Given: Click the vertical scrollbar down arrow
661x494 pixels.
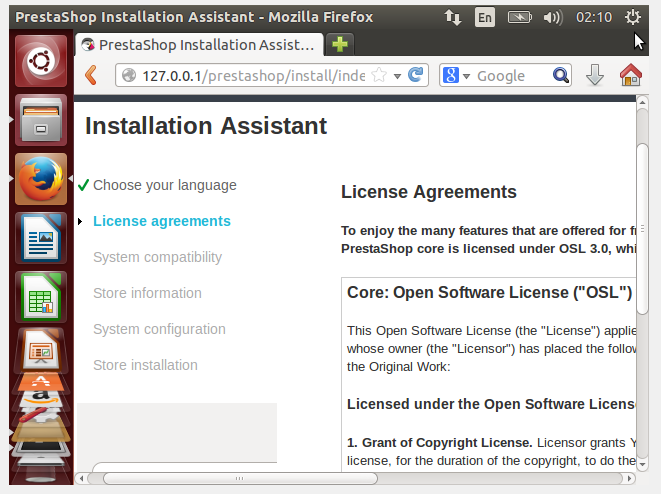Looking at the screenshot, I should coord(642,464).
